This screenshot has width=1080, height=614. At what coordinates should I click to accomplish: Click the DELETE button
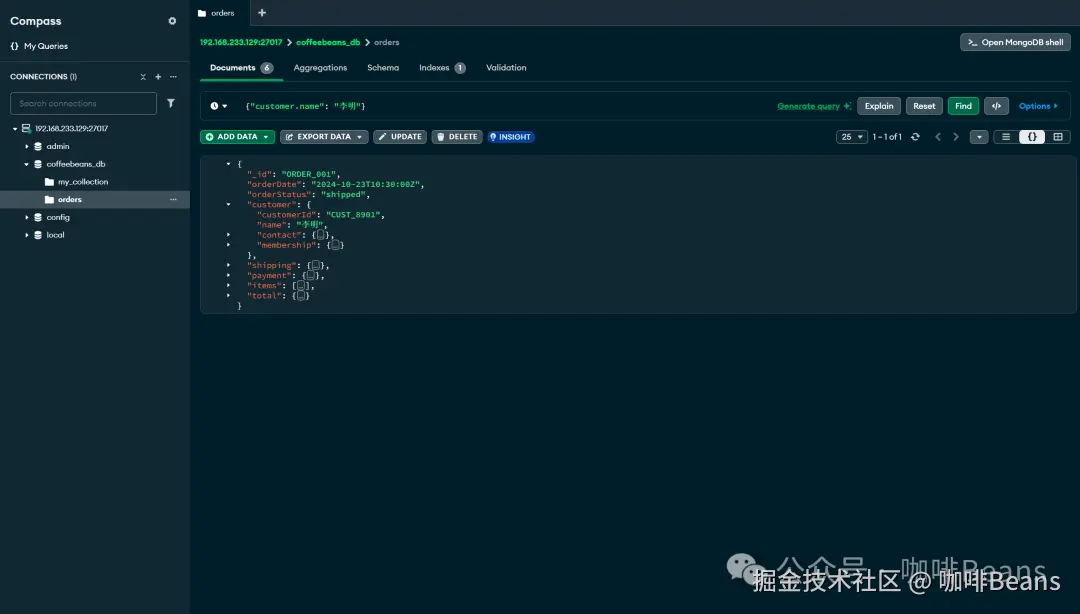click(x=457, y=137)
